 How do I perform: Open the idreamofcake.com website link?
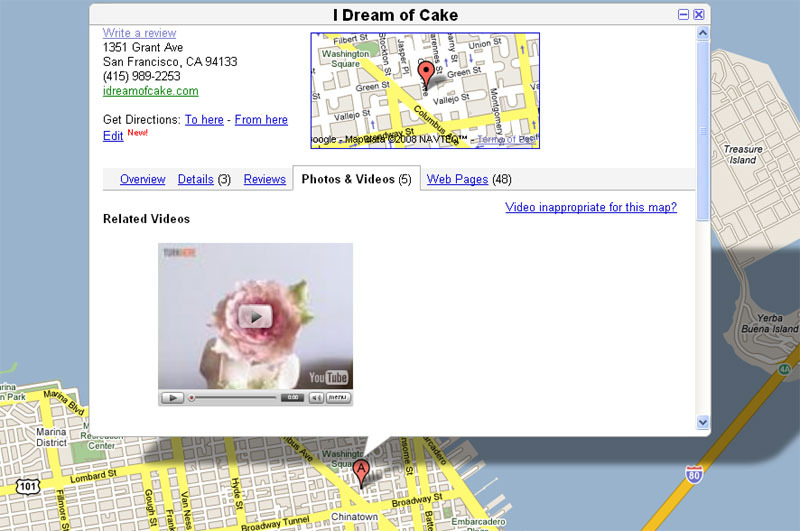(150, 91)
